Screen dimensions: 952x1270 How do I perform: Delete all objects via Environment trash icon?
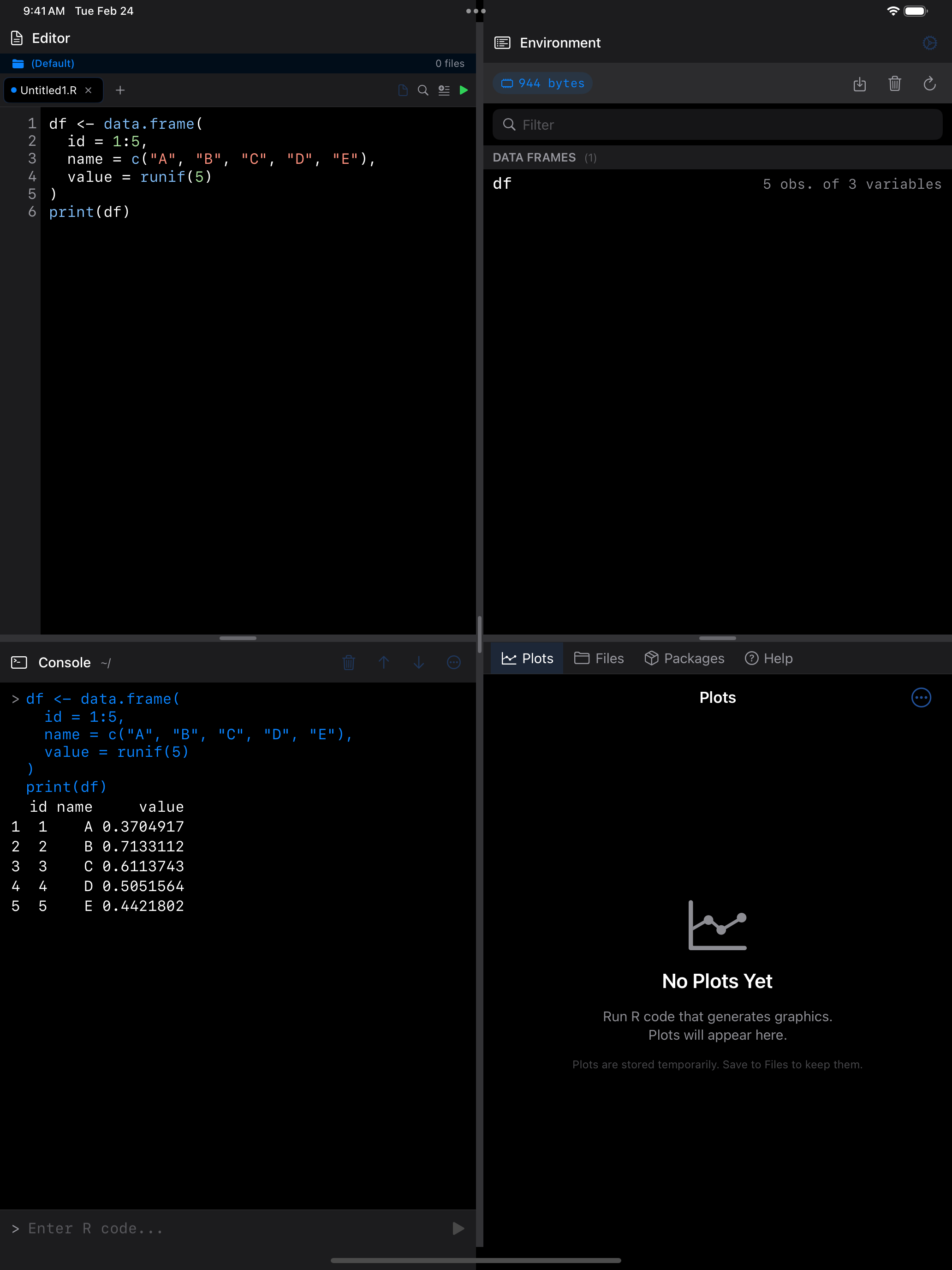(x=895, y=84)
